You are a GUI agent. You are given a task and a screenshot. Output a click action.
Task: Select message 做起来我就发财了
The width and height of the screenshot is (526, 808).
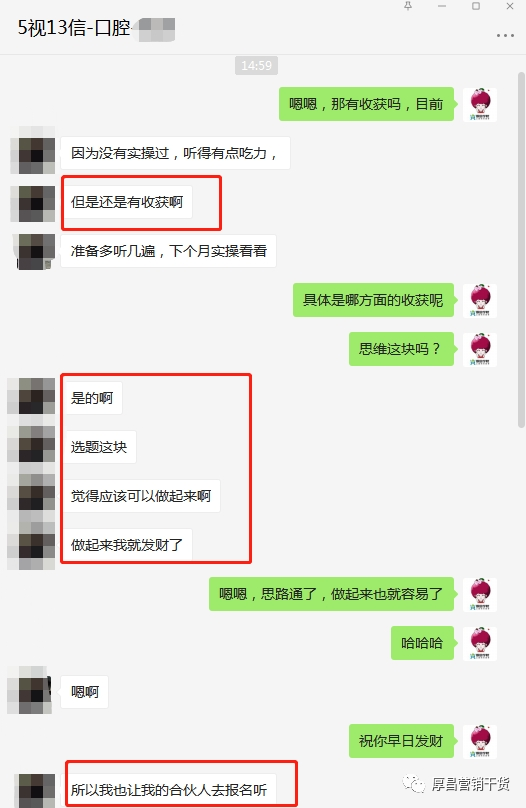pyautogui.click(x=127, y=545)
